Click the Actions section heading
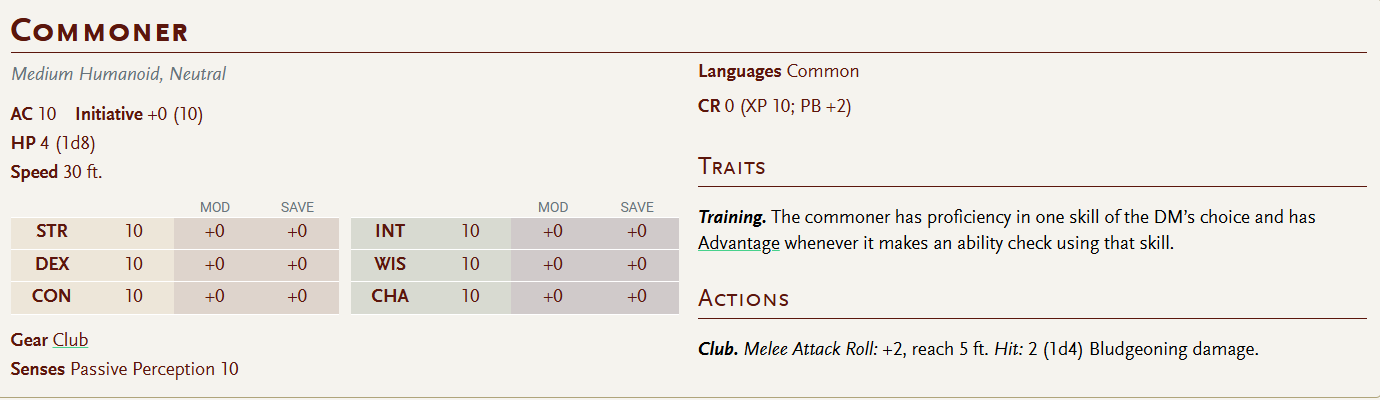1380x400 pixels. click(x=743, y=299)
